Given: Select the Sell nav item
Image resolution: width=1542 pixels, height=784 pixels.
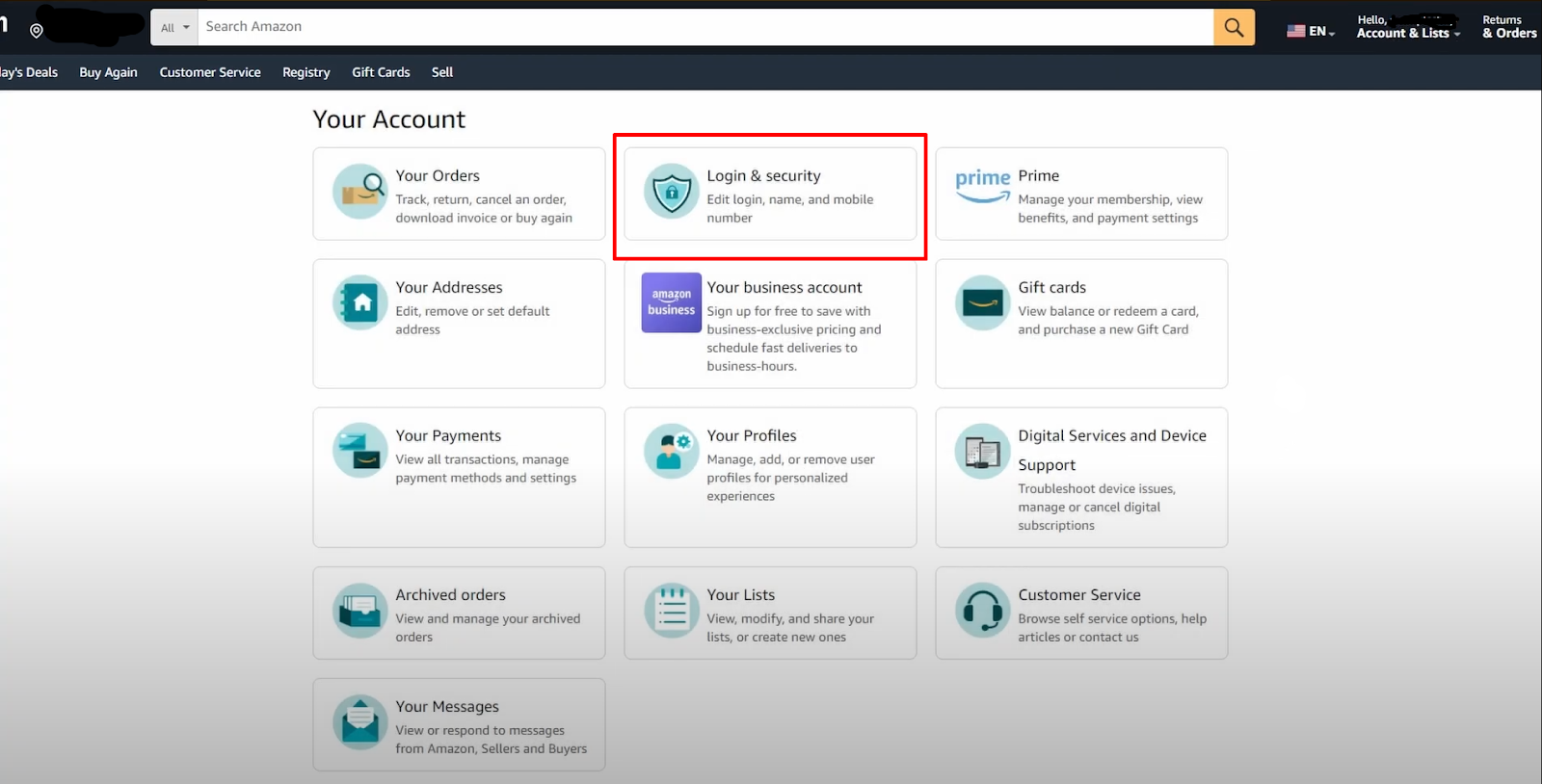Looking at the screenshot, I should (442, 72).
